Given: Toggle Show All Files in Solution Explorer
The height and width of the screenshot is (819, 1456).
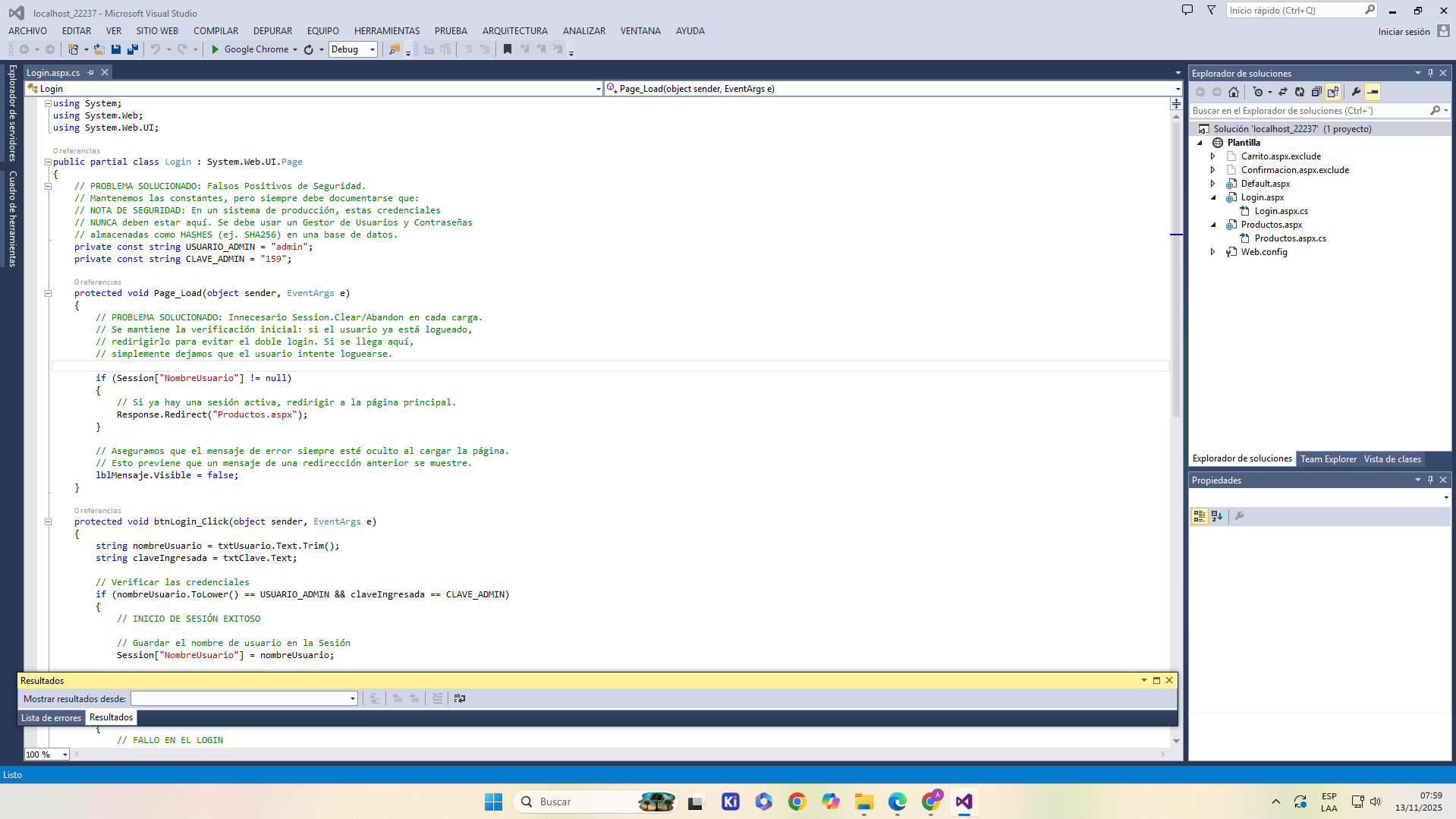Looking at the screenshot, I should 1333,92.
